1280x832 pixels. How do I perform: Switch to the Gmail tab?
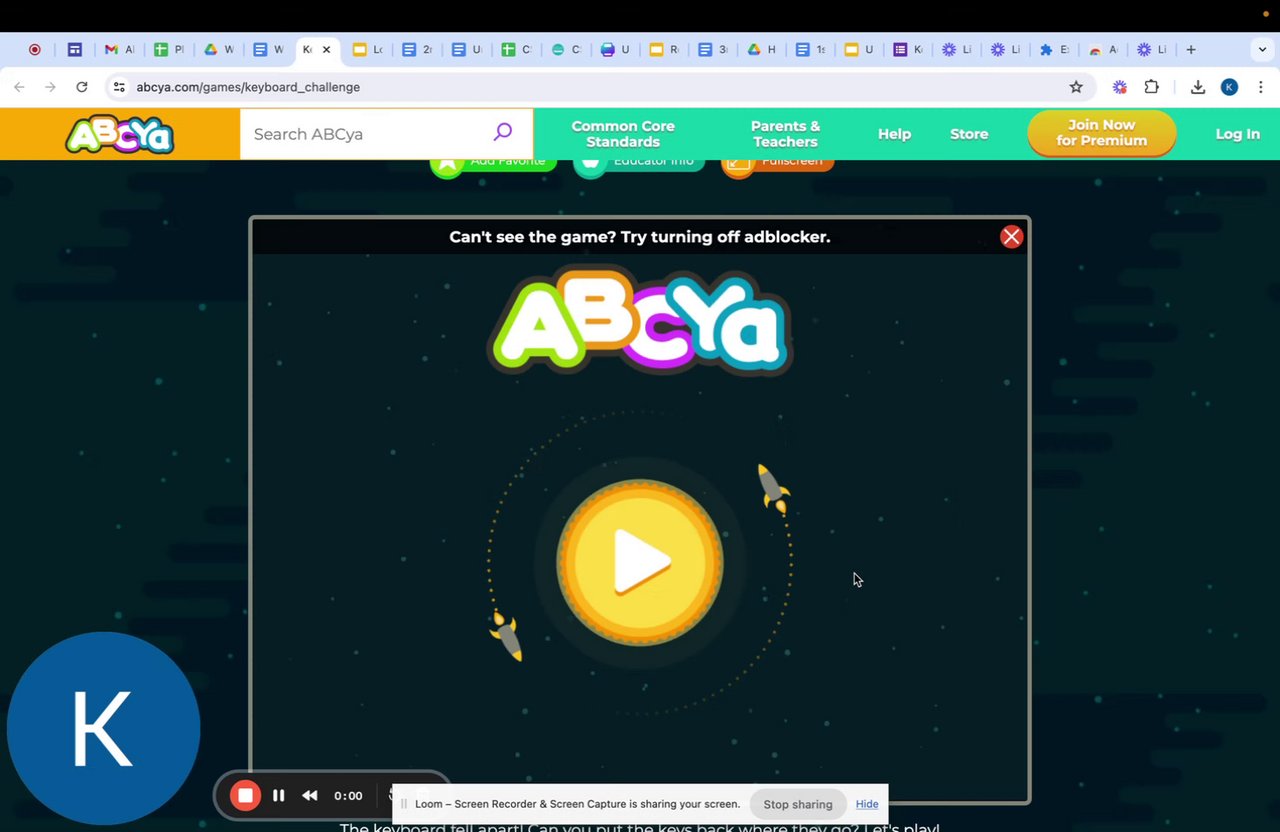click(x=120, y=49)
